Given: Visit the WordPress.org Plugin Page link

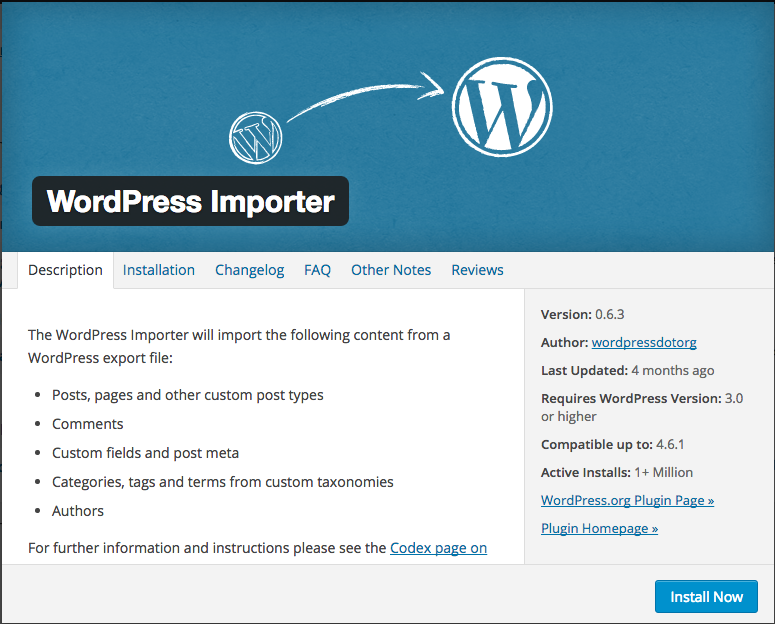Looking at the screenshot, I should tap(627, 500).
